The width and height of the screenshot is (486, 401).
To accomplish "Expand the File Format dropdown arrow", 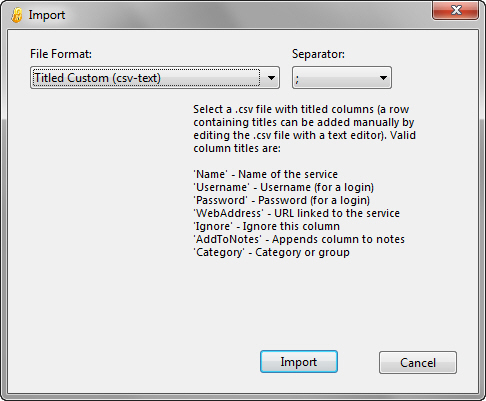I will pos(271,78).
